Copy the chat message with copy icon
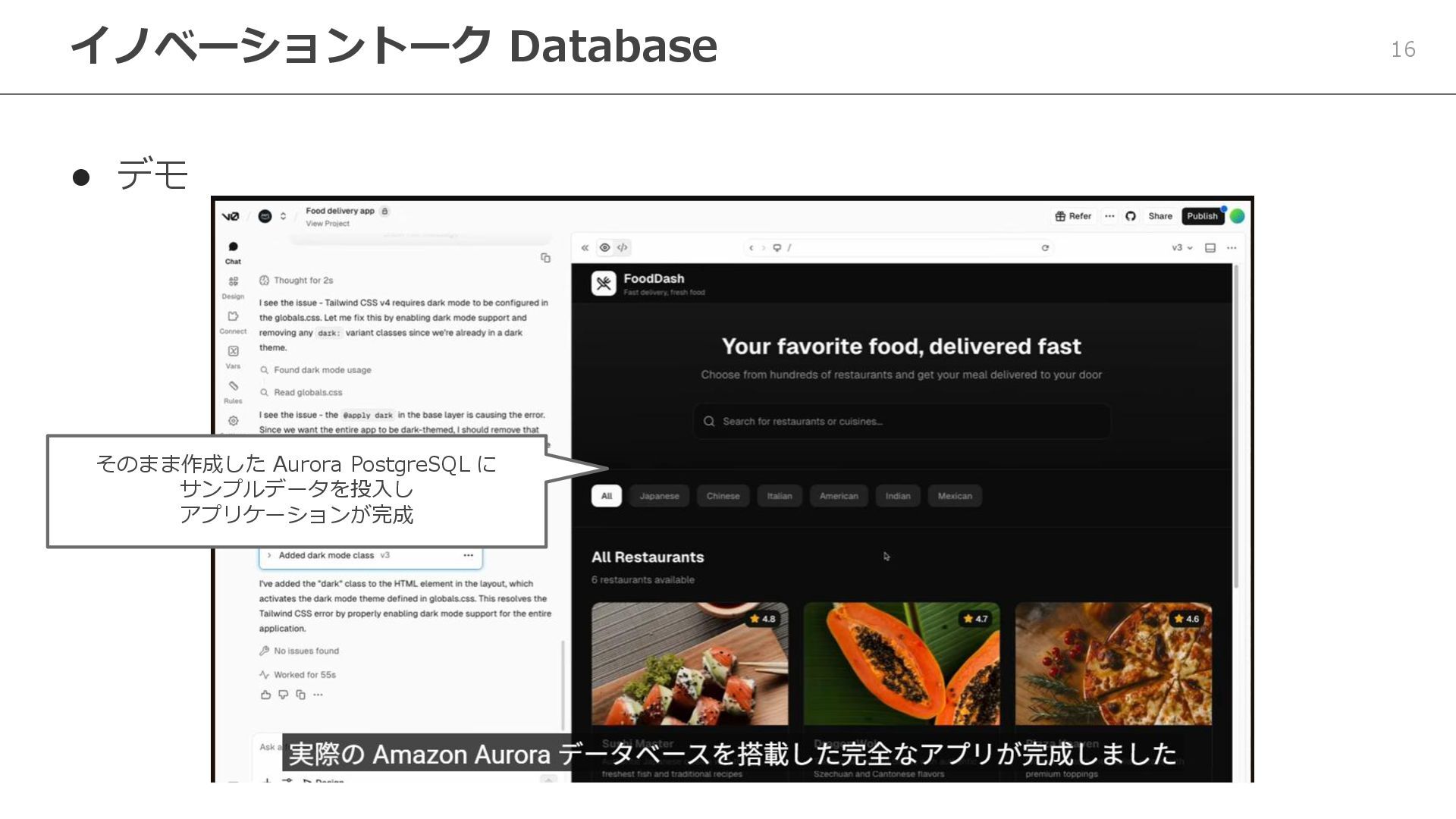Viewport: 1456px width, 819px height. [545, 258]
